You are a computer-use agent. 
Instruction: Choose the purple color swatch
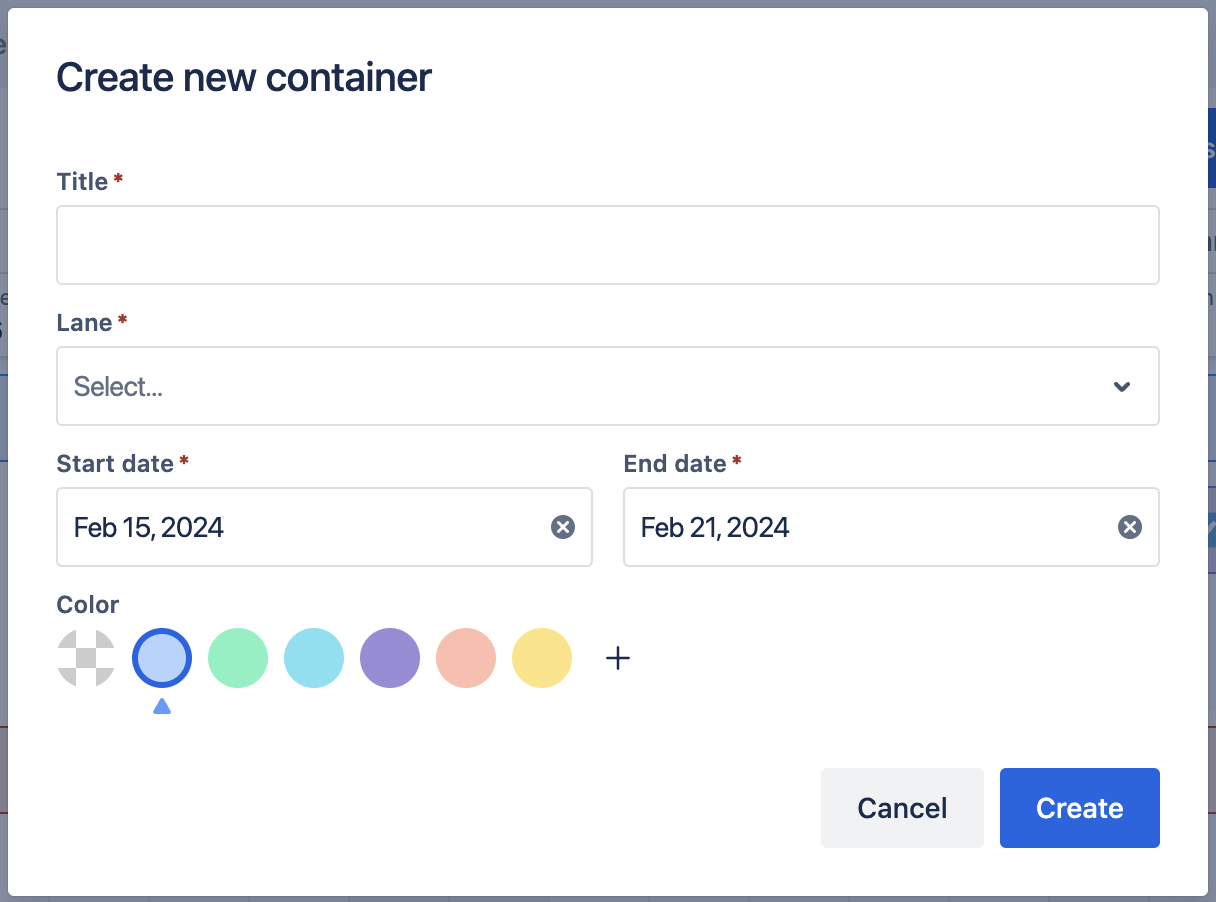point(390,658)
